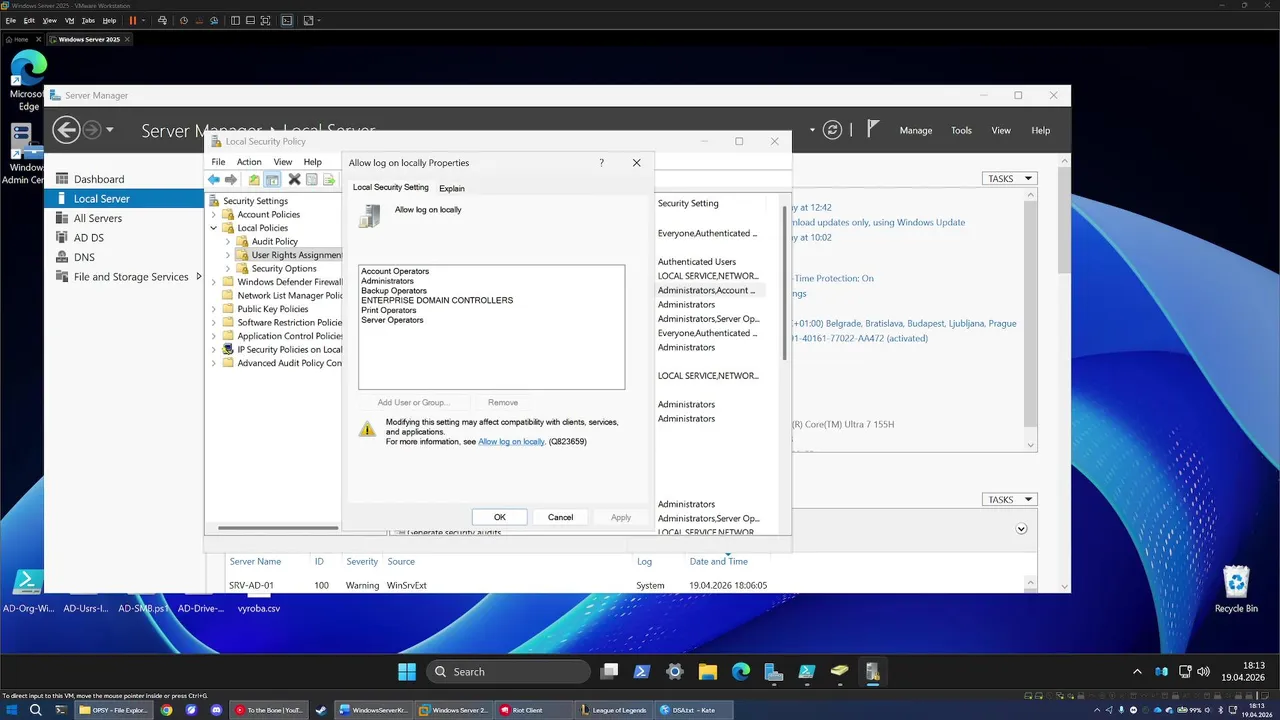Select ENTERPRISE DOMAIN CONTROLLERS entry

coord(437,300)
